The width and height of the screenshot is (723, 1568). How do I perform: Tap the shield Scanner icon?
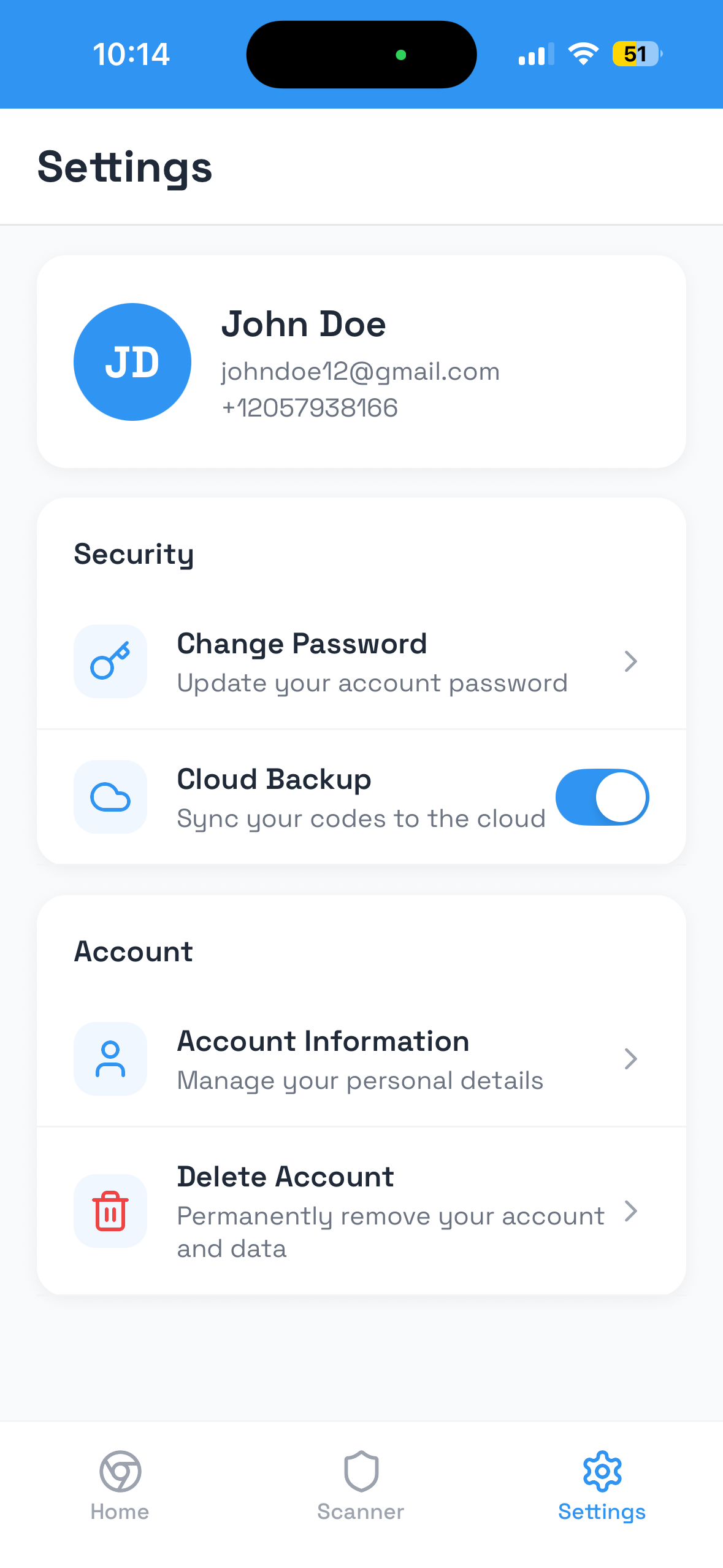361,1470
